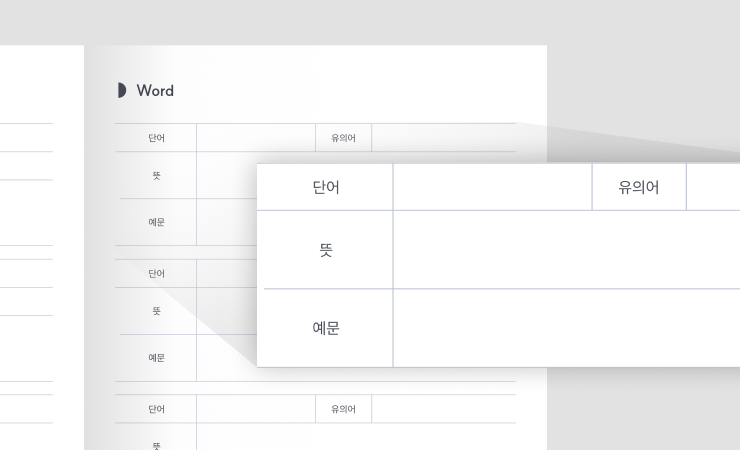This screenshot has width=740, height=450.
Task: Click the empty field after enlarged 유의어 label
Action: pos(713,187)
